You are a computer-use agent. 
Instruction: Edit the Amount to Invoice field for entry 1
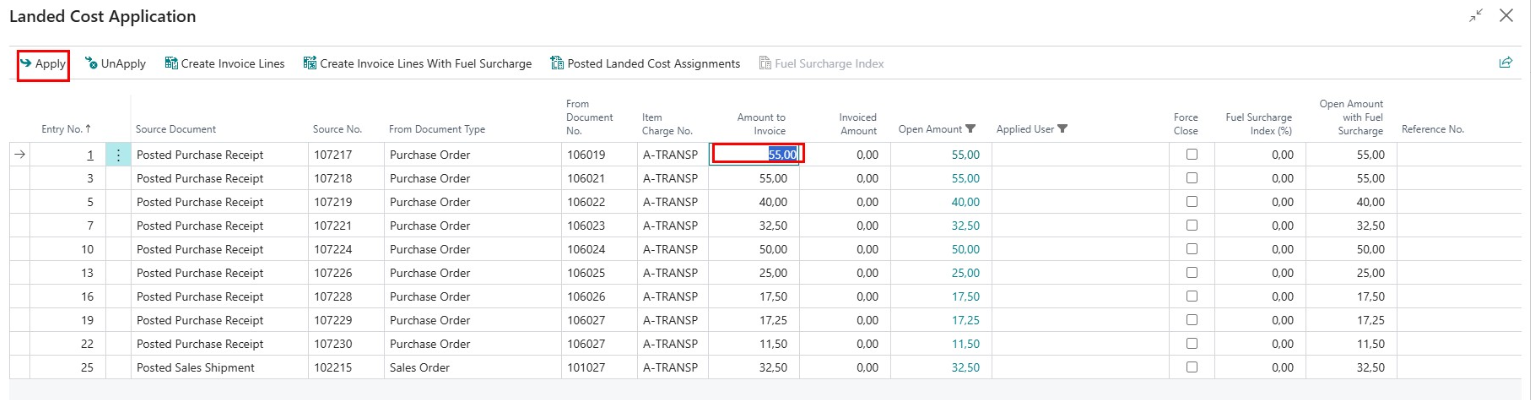click(x=757, y=155)
